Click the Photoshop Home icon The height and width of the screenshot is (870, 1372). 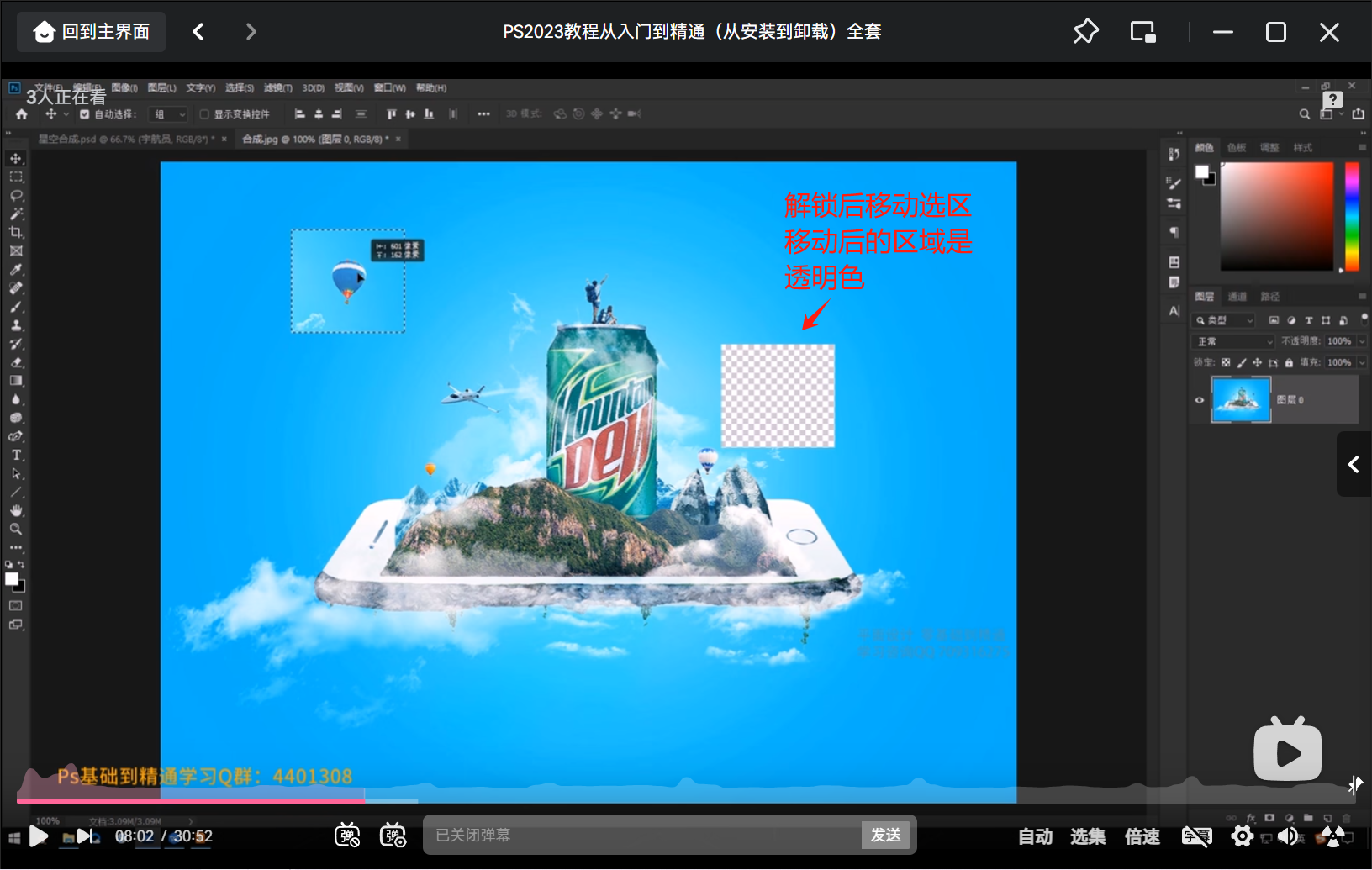[22, 114]
